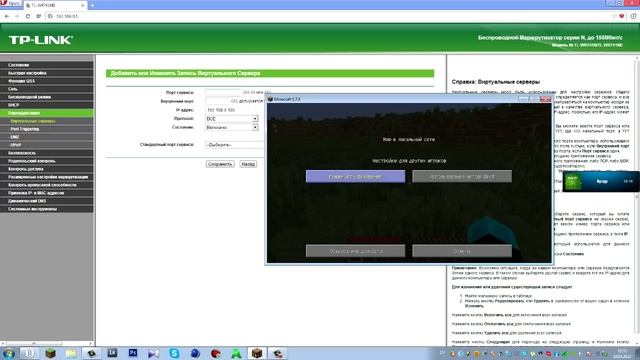Click the green figure taskbar icon
This screenshot has height=360, width=640.
236,353
